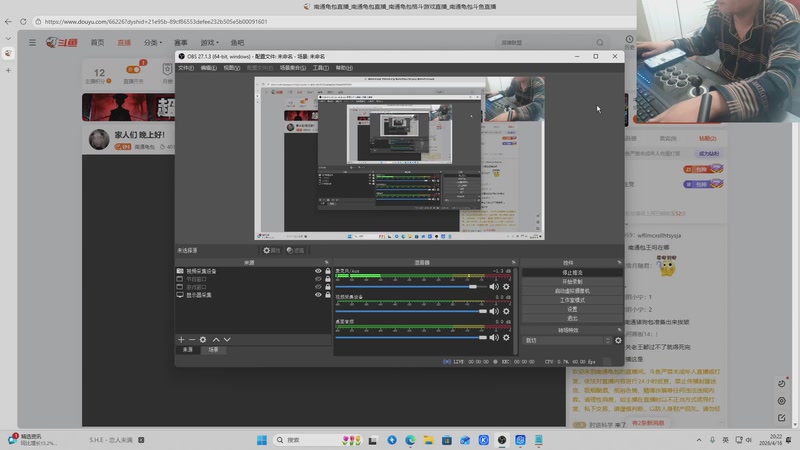The width and height of the screenshot is (800, 450).
Task: Mute the 视频采集设备 mixer speaker icon
Action: tap(494, 311)
